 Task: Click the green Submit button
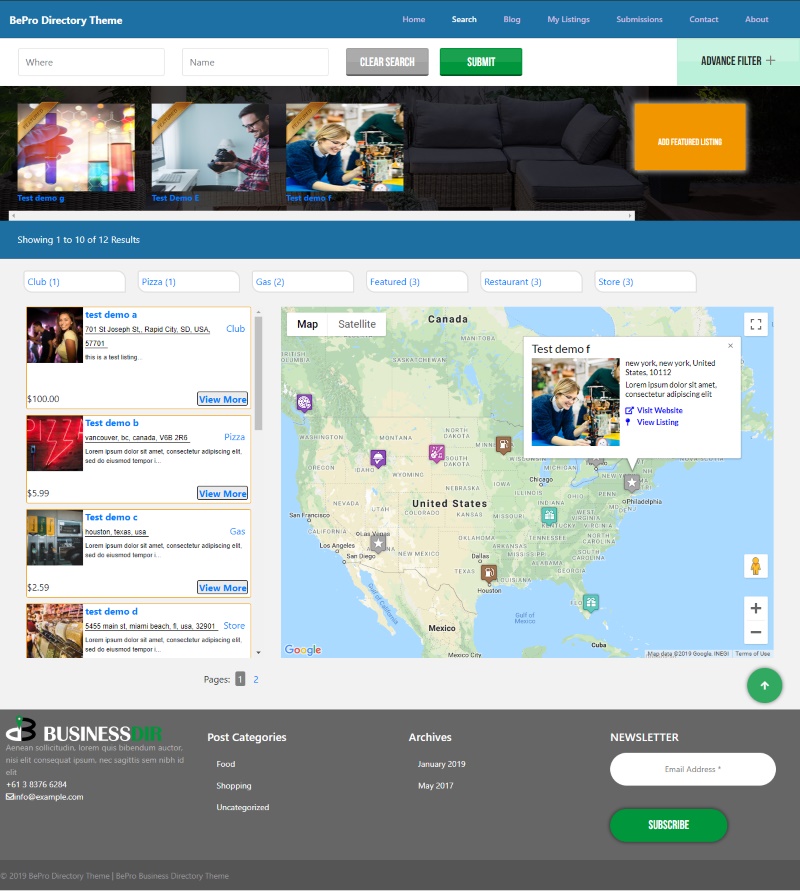click(481, 62)
